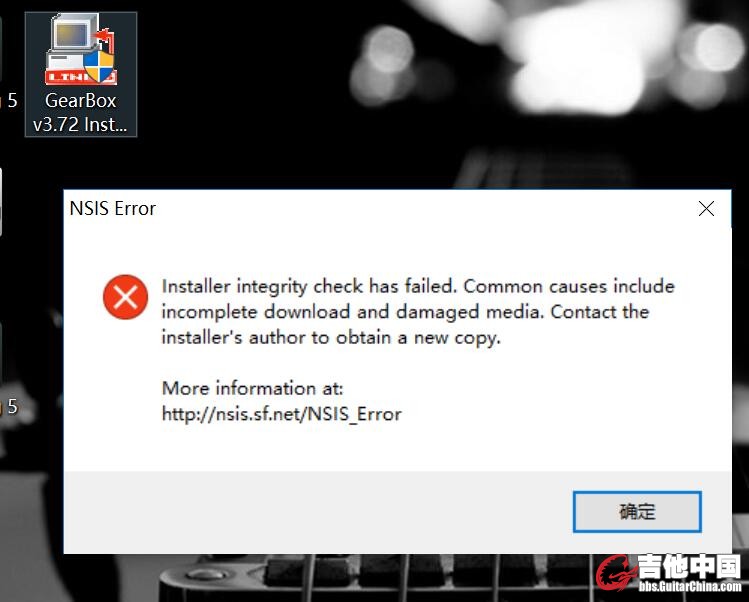This screenshot has width=749, height=602.
Task: Click the More information at: text line
Action: (253, 388)
